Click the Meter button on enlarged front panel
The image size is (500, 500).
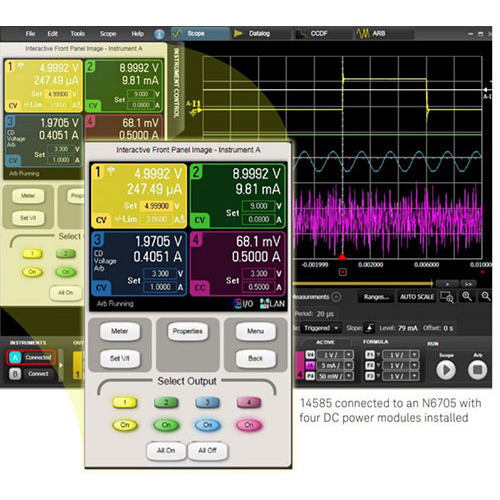pyautogui.click(x=120, y=331)
